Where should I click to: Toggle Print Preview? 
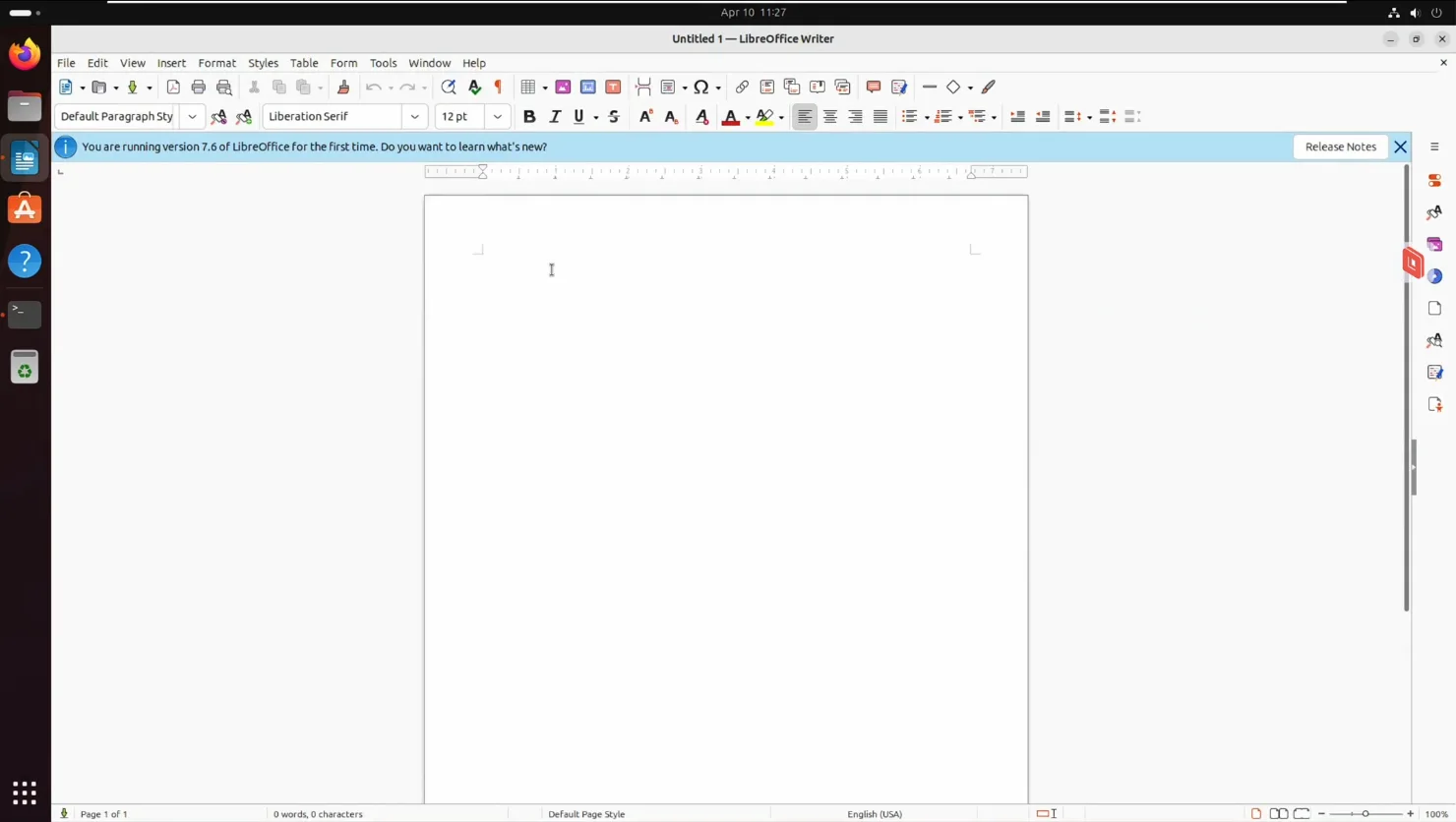pyautogui.click(x=224, y=88)
